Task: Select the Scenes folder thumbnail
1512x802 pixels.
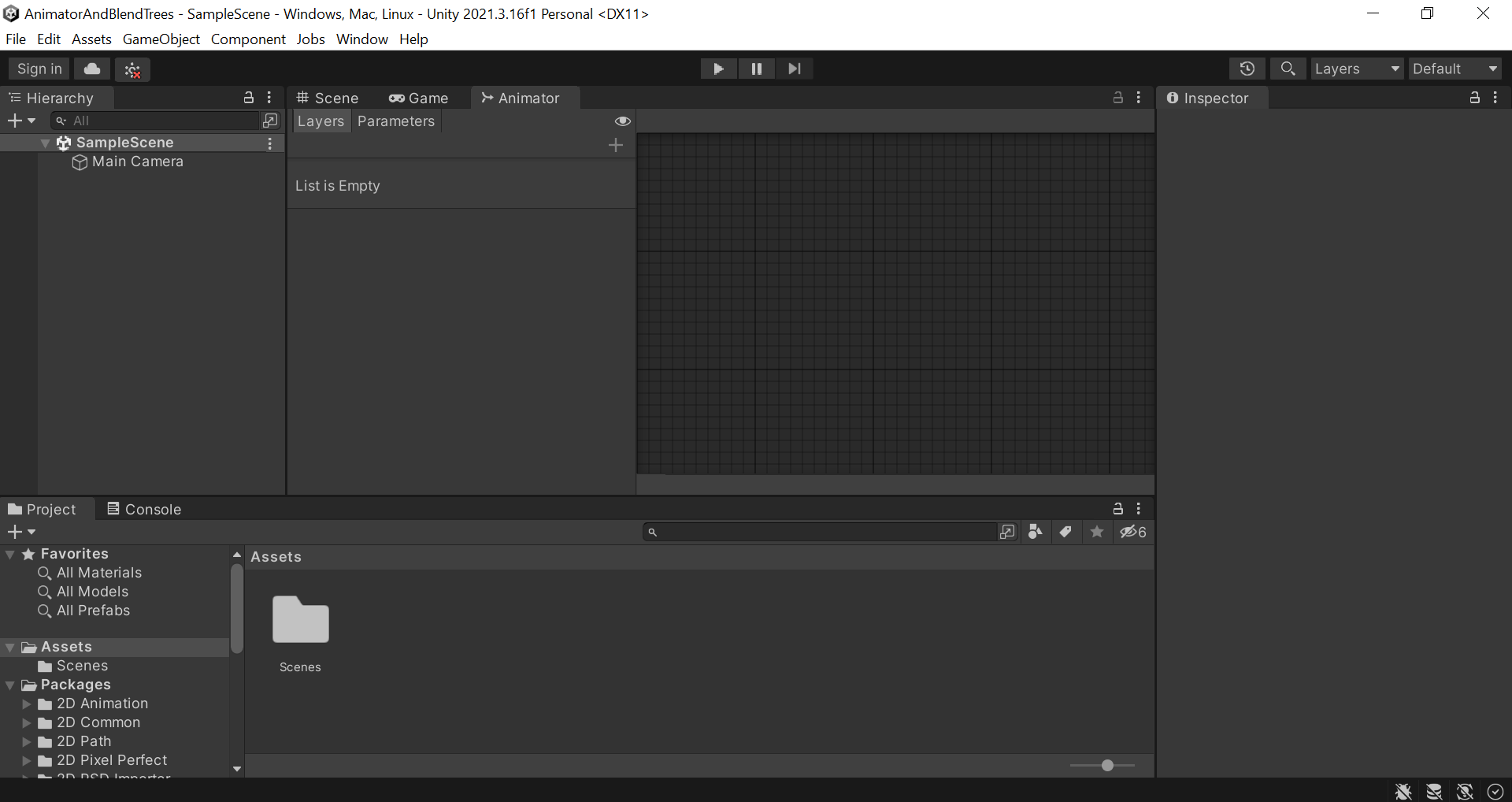Action: [x=300, y=620]
